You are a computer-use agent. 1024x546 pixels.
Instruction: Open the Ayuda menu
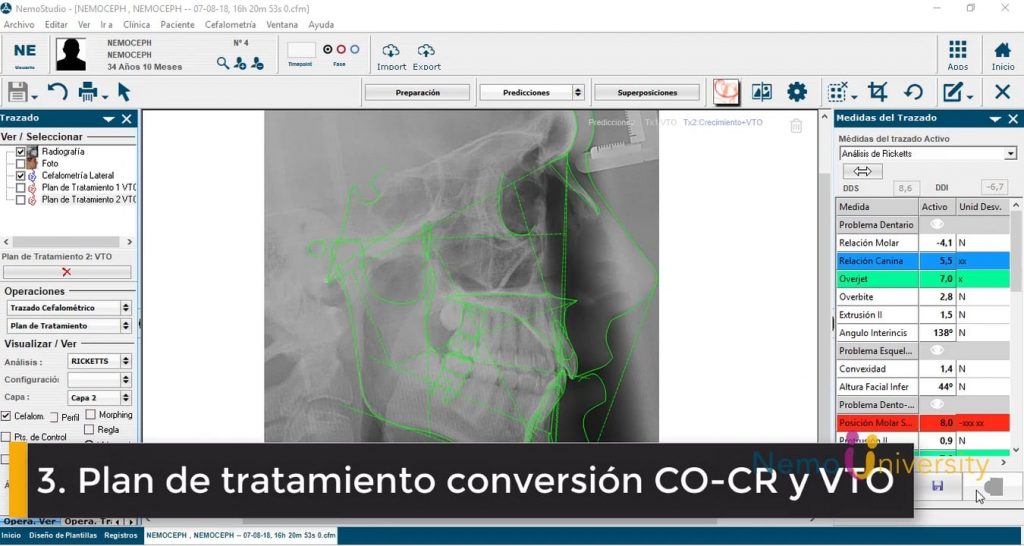(x=321, y=25)
